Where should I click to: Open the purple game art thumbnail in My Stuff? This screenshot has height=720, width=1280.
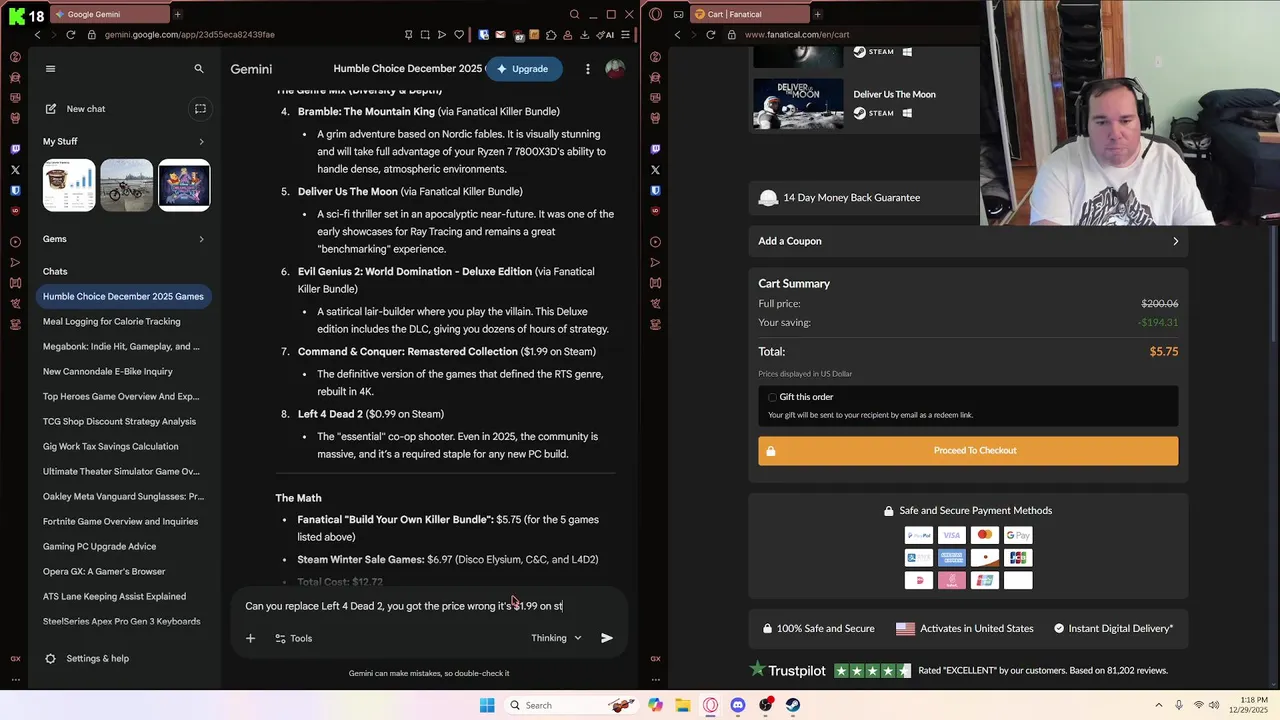point(184,185)
